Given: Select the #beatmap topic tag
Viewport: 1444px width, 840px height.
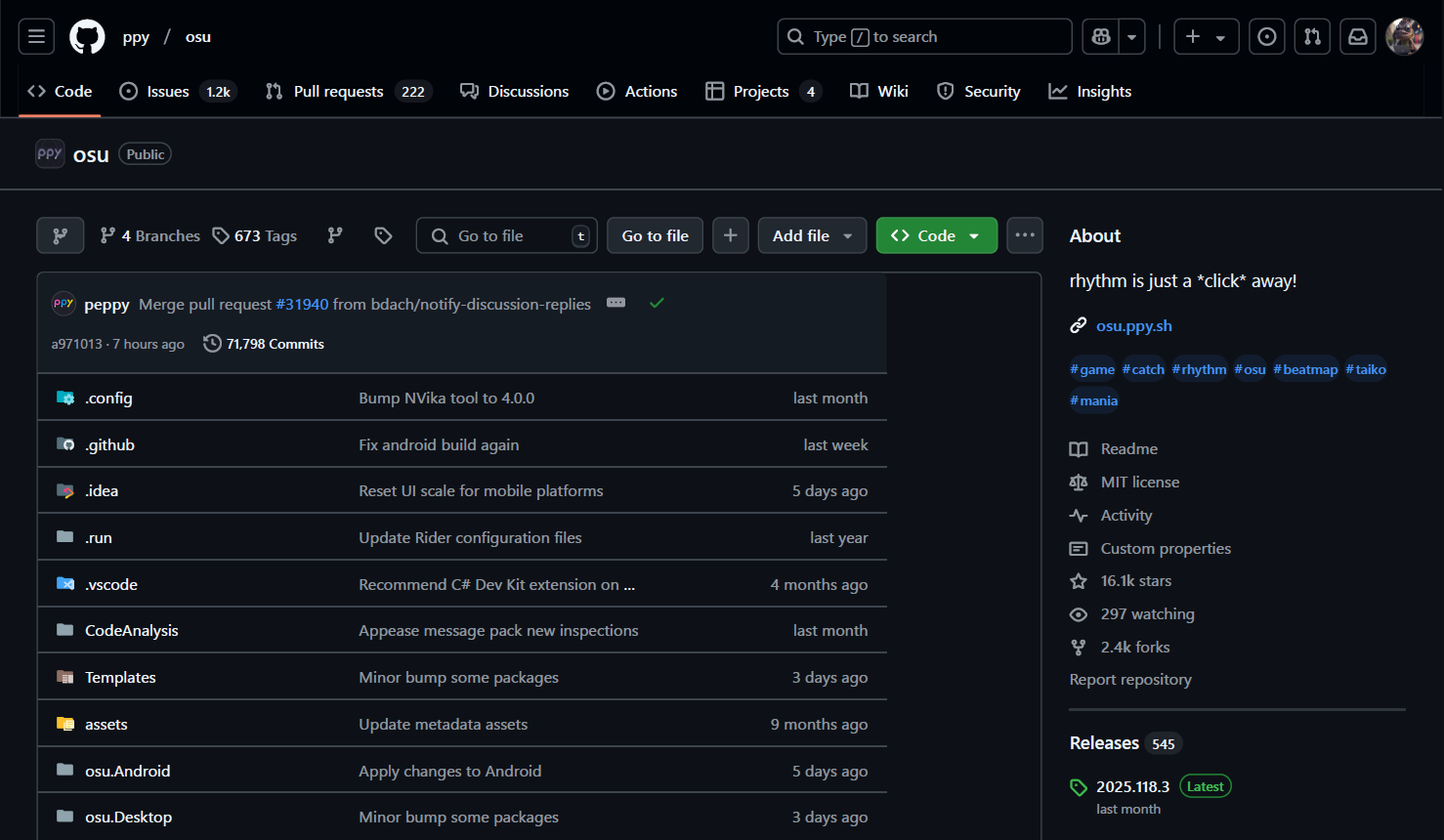Looking at the screenshot, I should [x=1305, y=369].
